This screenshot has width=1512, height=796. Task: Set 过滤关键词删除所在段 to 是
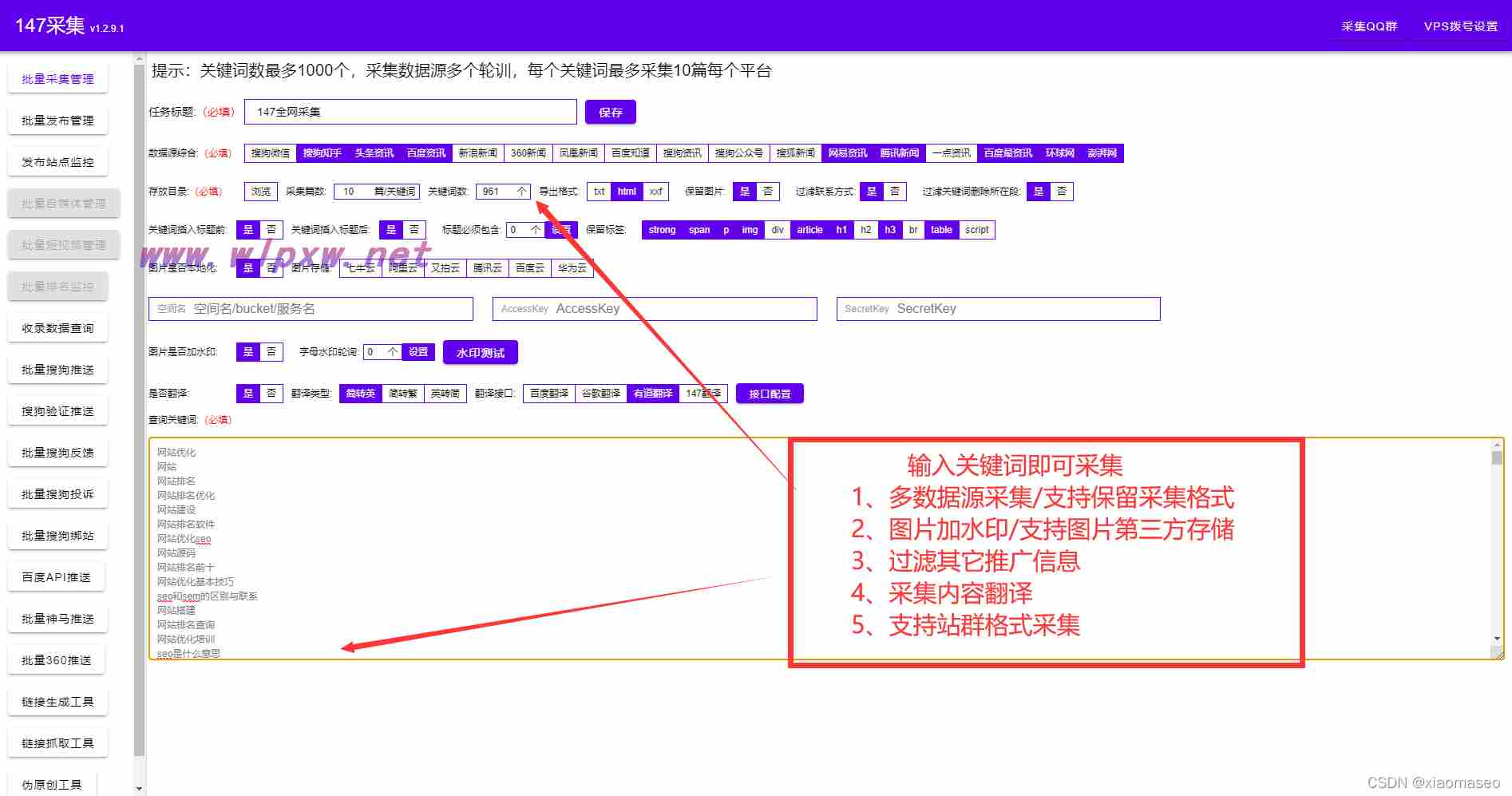tap(1039, 192)
